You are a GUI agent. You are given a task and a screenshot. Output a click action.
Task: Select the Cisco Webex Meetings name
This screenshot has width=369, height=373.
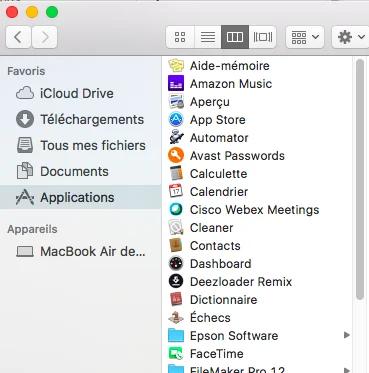[255, 210]
